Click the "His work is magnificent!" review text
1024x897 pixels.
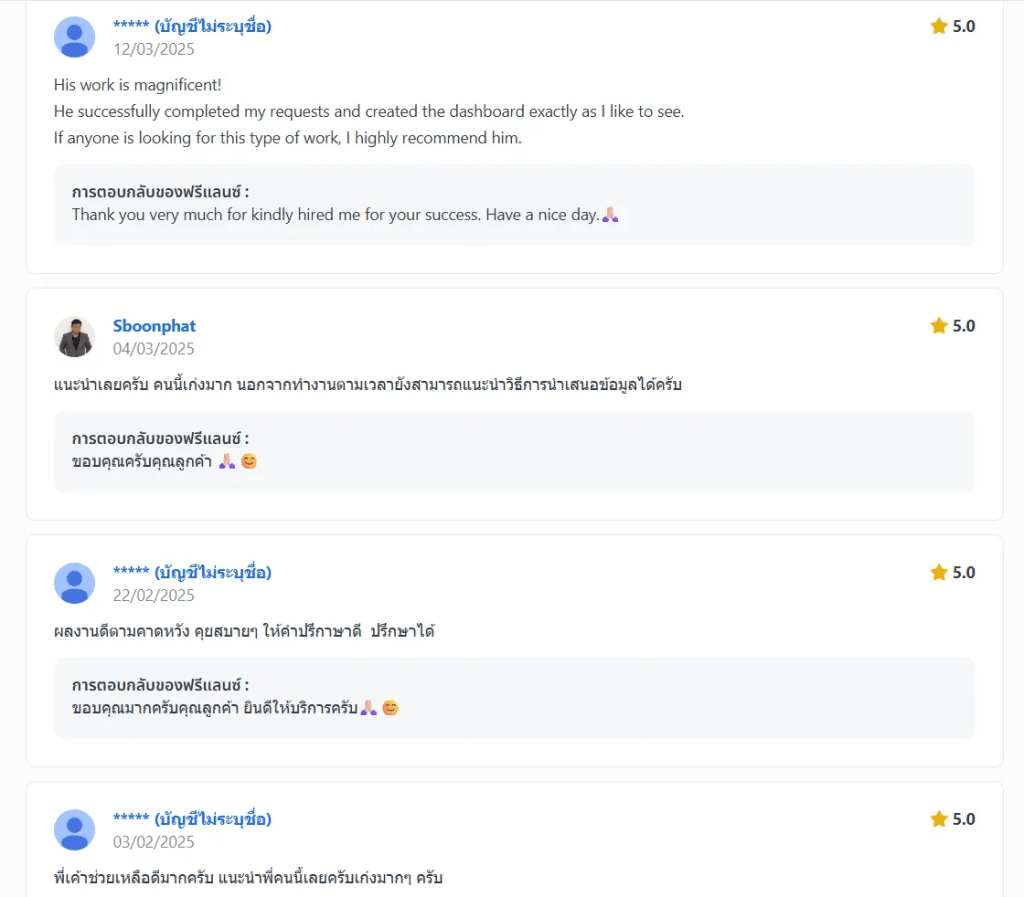pyautogui.click(x=138, y=86)
